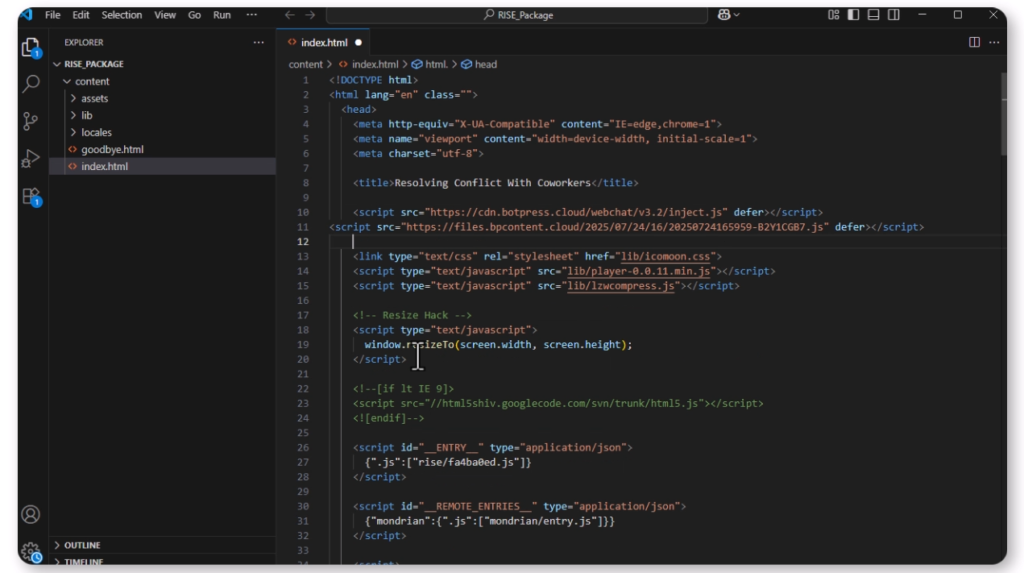The width and height of the screenshot is (1024, 573).
Task: Click the RISE_Package search command center
Action: click(517, 14)
